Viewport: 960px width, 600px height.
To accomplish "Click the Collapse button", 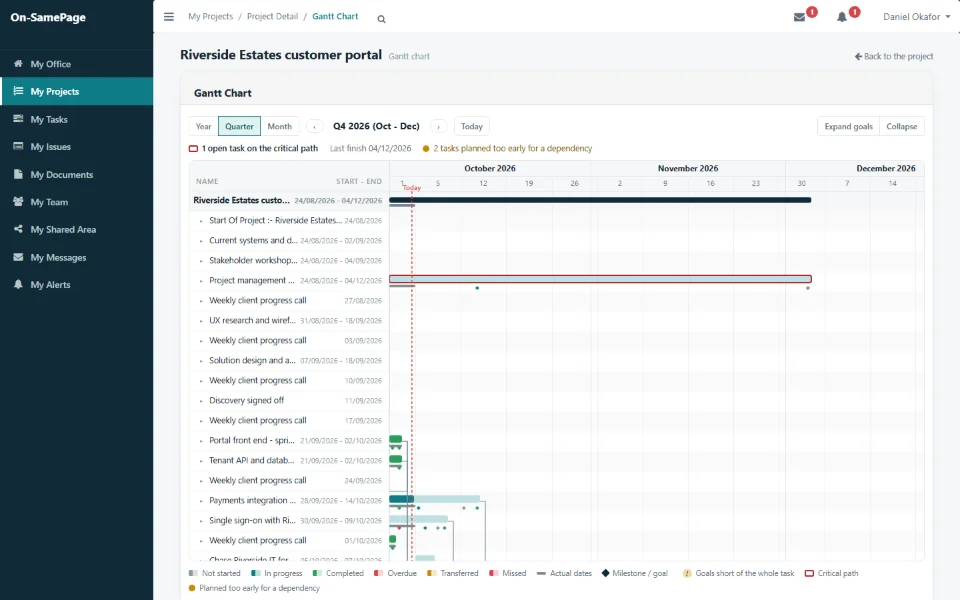I will click(901, 126).
